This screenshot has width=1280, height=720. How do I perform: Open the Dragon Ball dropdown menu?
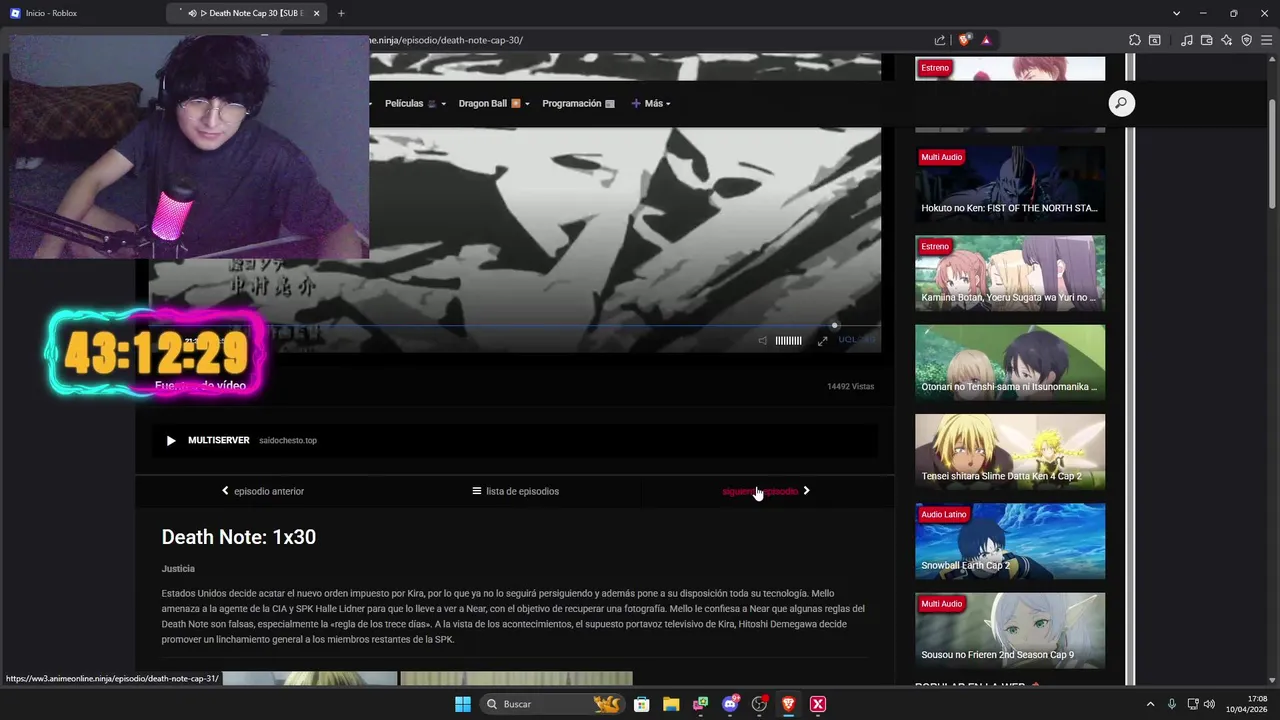tap(494, 103)
